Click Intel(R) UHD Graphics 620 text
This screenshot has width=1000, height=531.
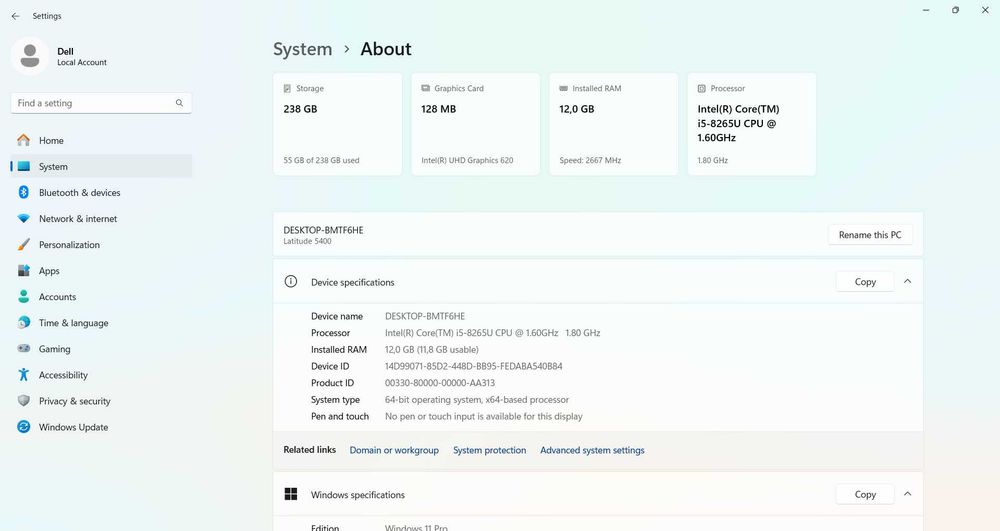point(467,161)
